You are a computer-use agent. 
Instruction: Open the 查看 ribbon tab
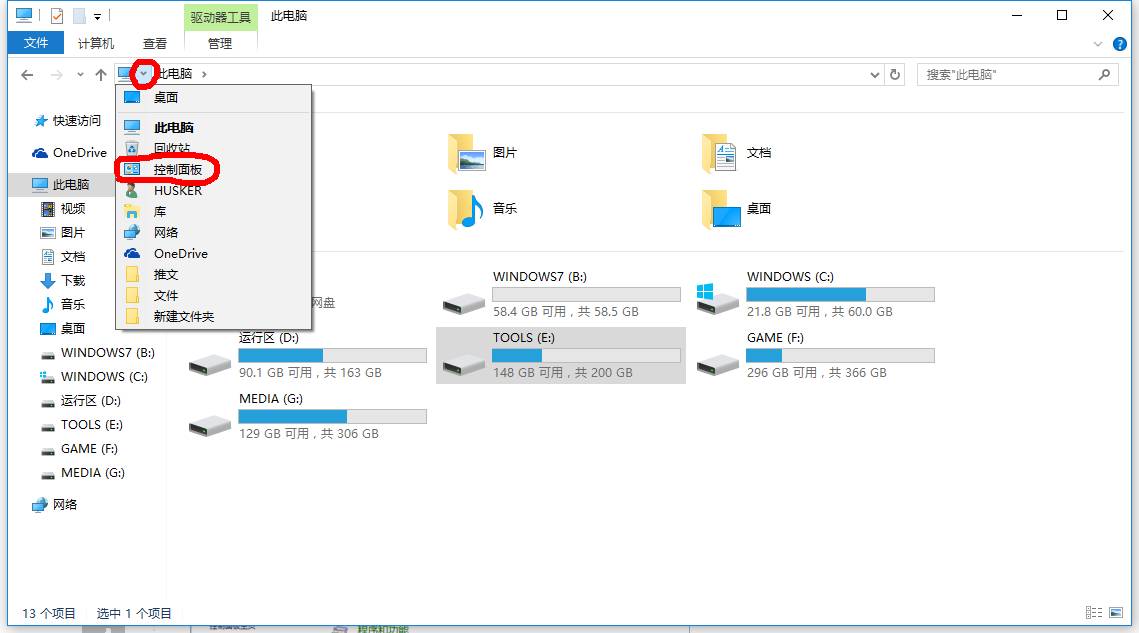155,44
